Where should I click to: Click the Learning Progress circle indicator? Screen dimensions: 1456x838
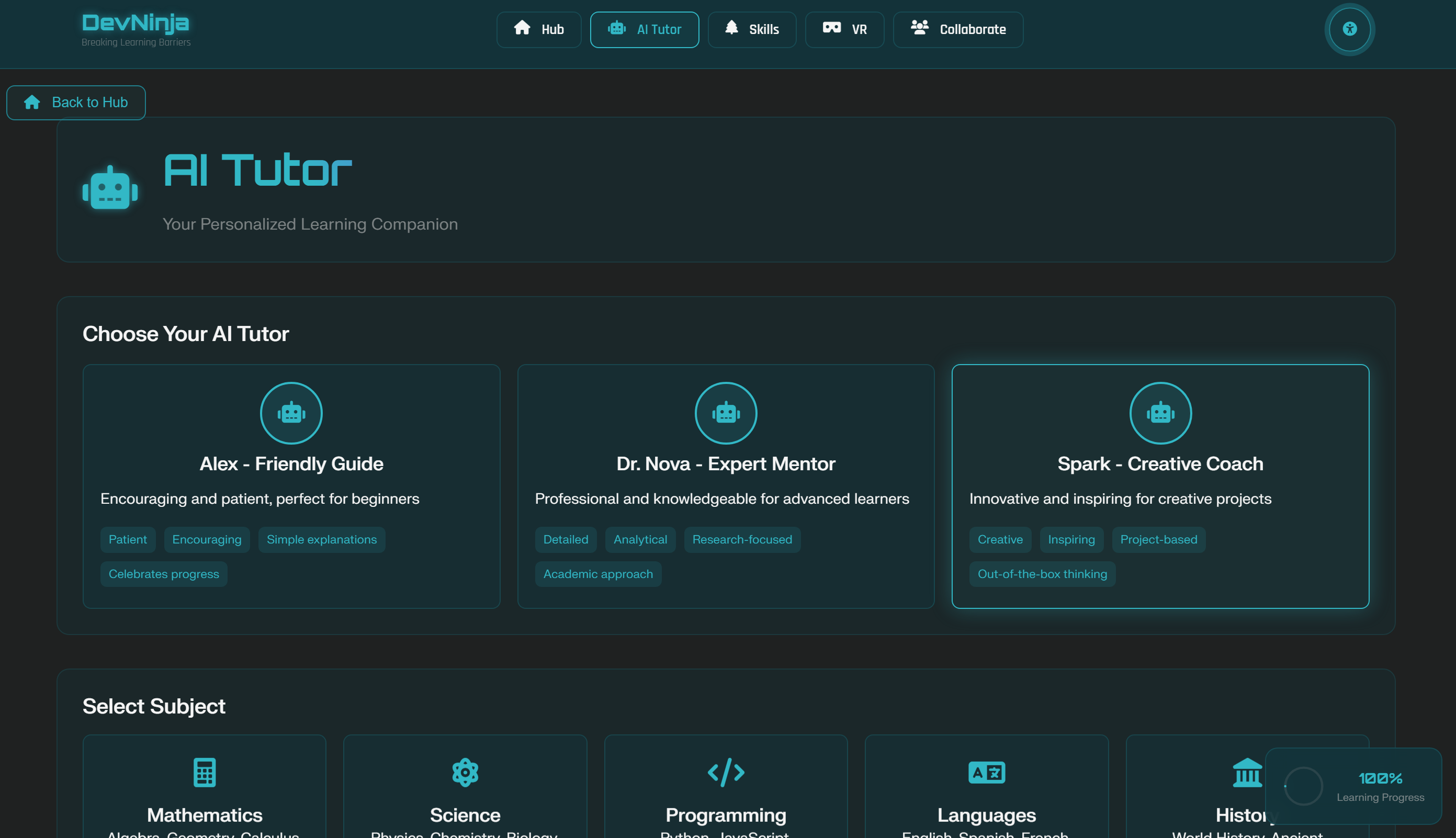click(1304, 786)
